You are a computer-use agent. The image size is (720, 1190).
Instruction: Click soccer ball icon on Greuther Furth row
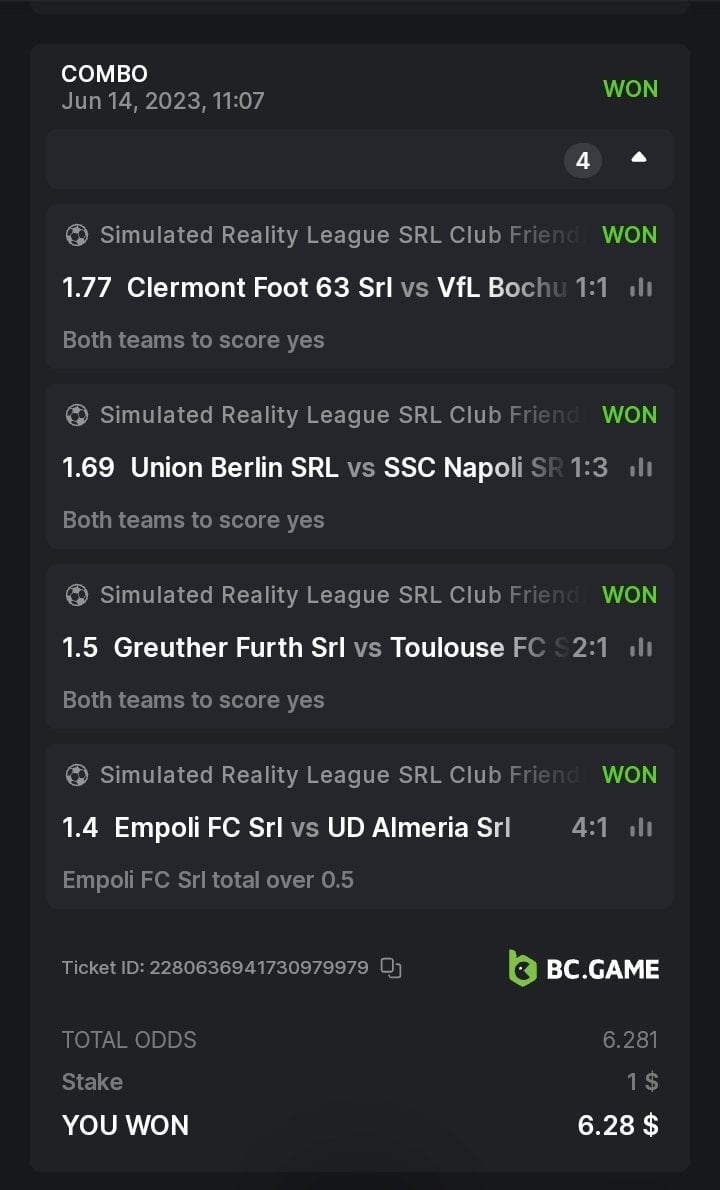(x=76, y=595)
